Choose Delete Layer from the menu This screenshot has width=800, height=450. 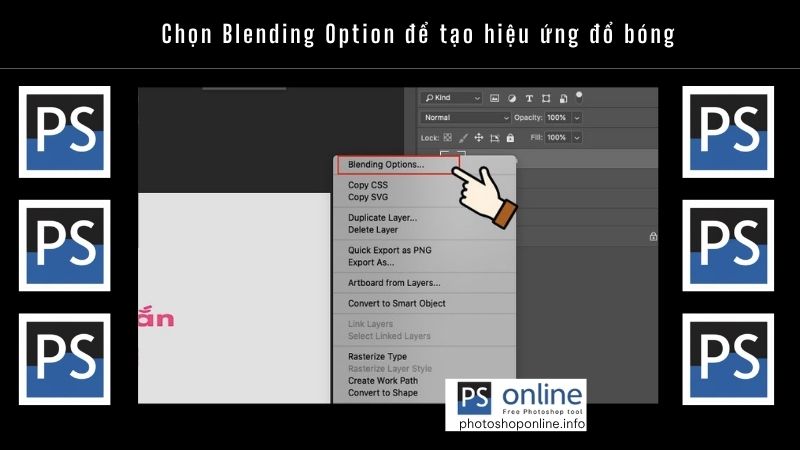point(373,230)
